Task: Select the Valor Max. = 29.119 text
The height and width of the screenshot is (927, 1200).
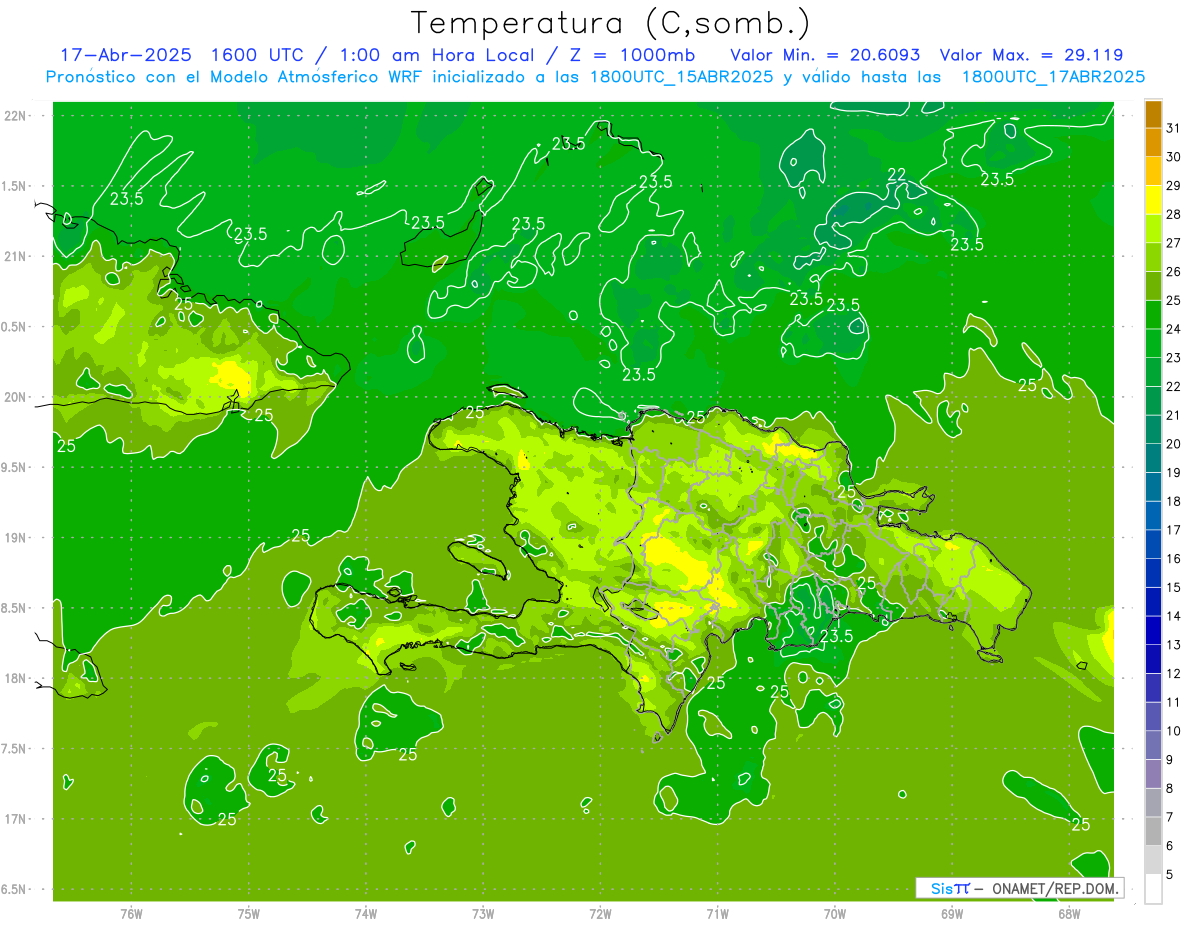Action: click(1031, 55)
